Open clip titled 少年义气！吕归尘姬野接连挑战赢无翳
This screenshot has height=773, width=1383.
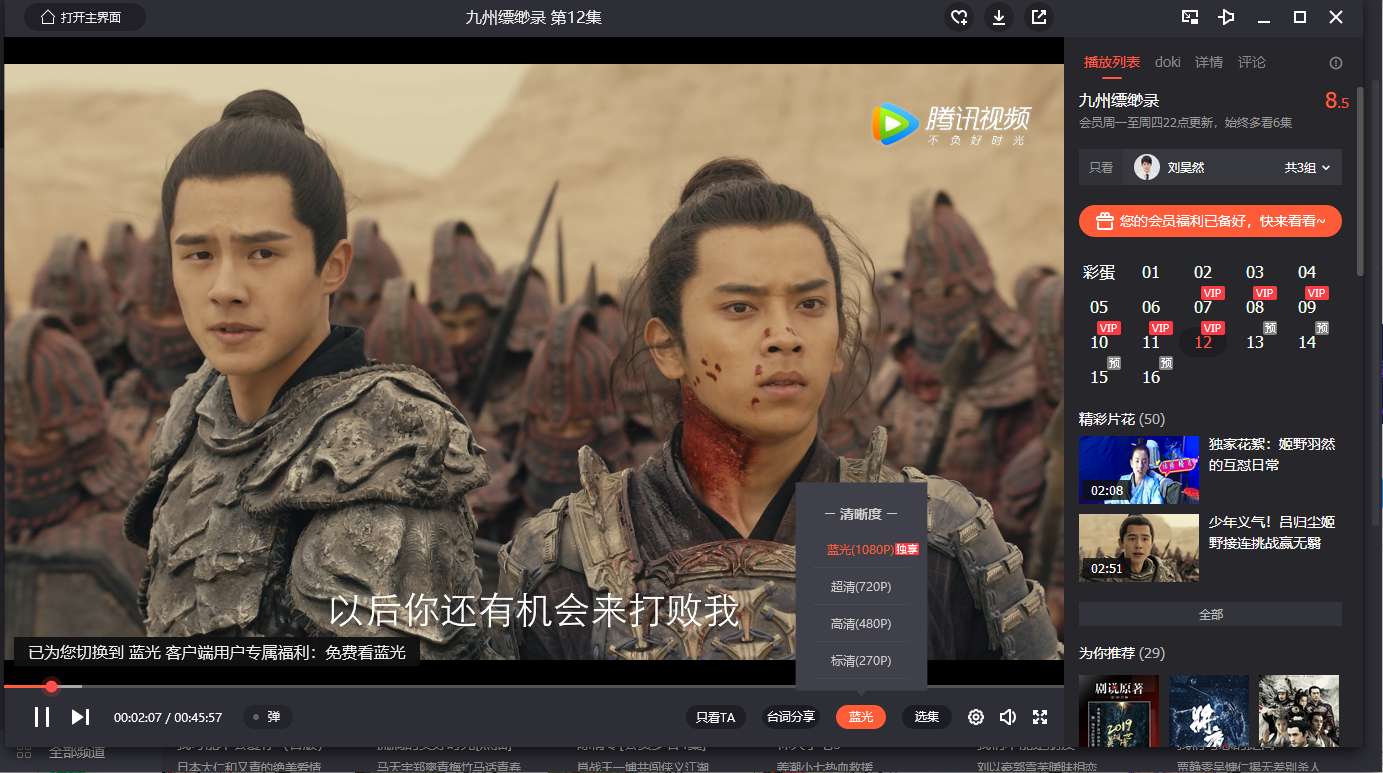1272,532
